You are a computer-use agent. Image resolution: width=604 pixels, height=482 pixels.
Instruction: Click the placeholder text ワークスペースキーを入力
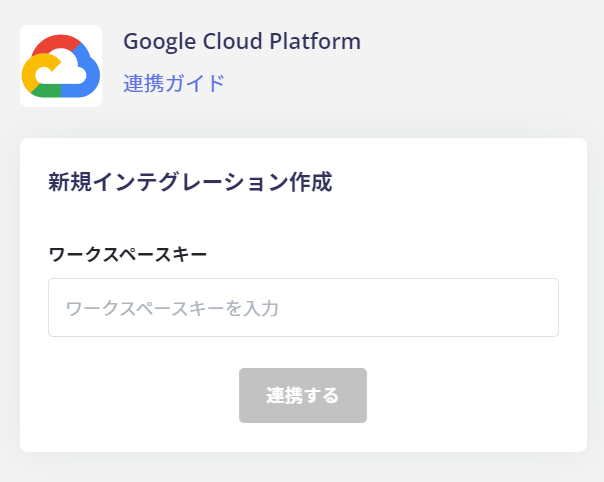(x=172, y=308)
